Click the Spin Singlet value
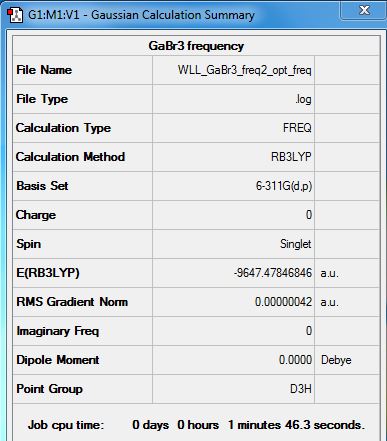 pyautogui.click(x=295, y=244)
